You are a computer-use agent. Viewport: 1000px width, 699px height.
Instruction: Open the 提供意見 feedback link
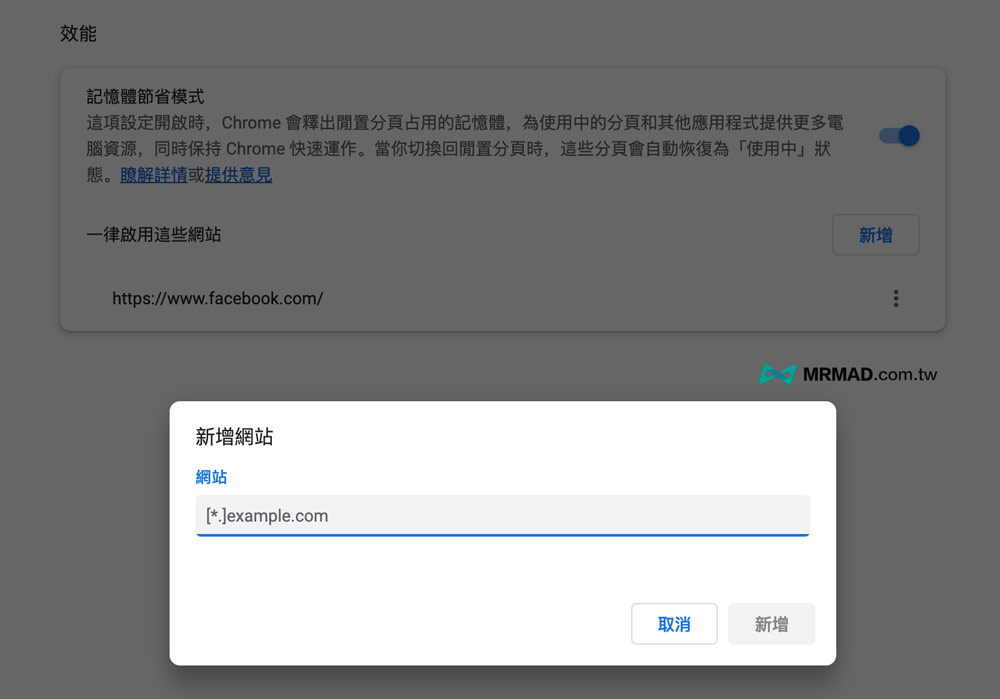(239, 175)
